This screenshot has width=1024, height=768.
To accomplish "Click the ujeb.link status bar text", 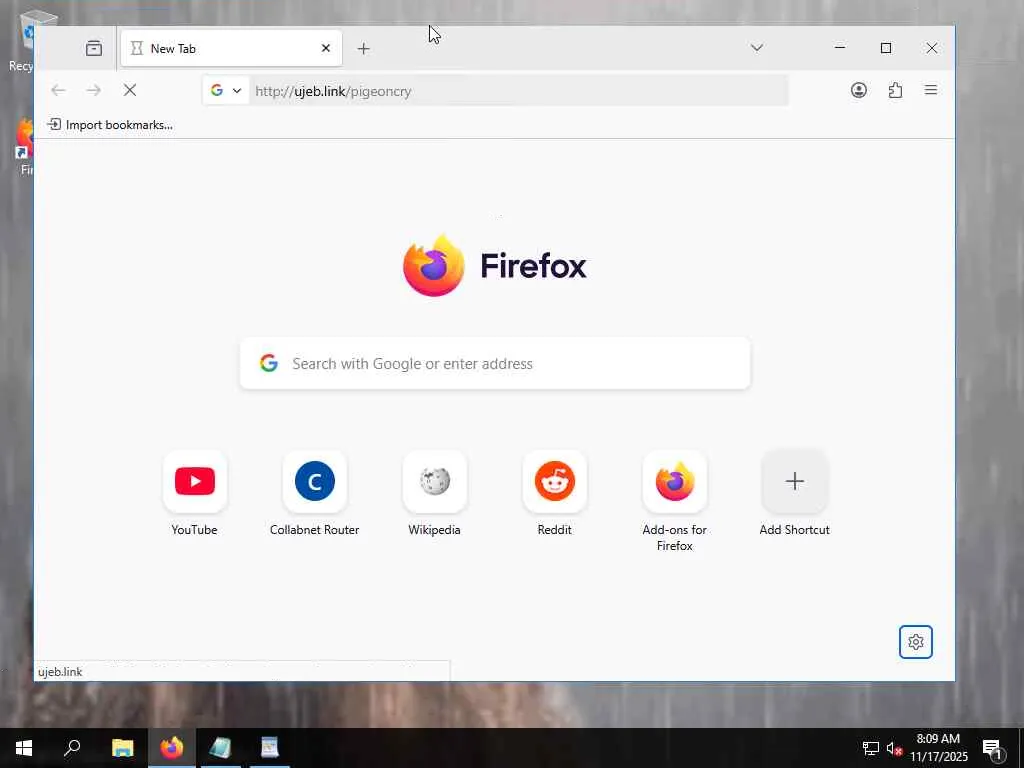I will coord(60,671).
